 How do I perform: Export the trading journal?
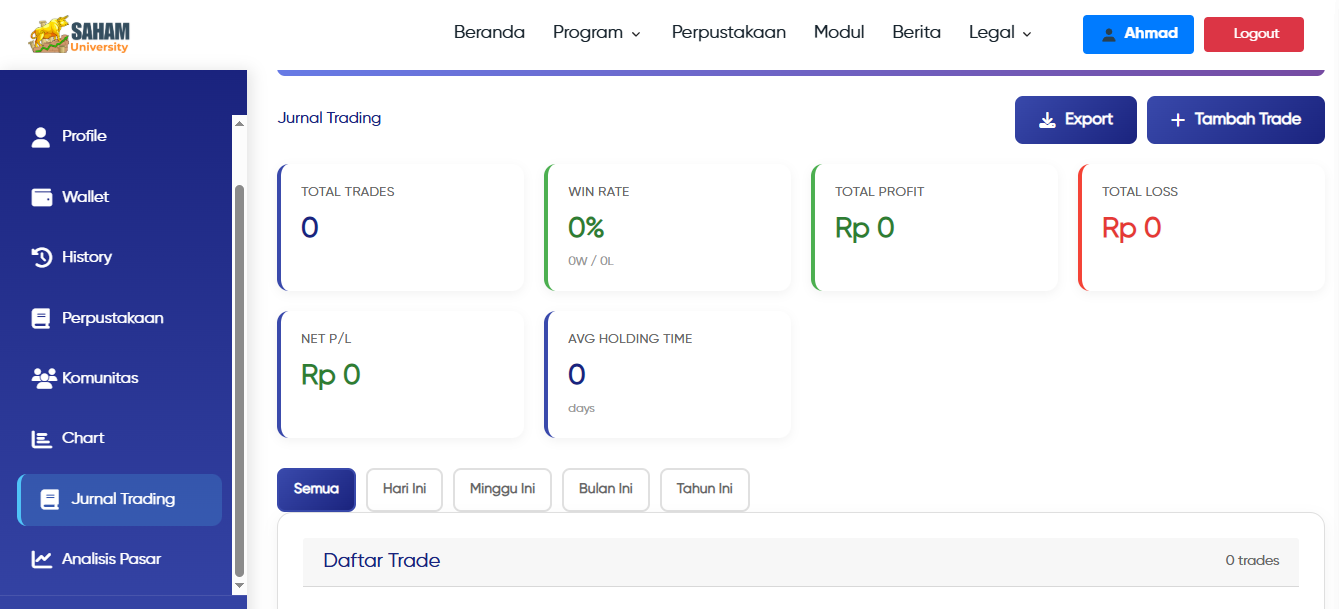click(1075, 119)
